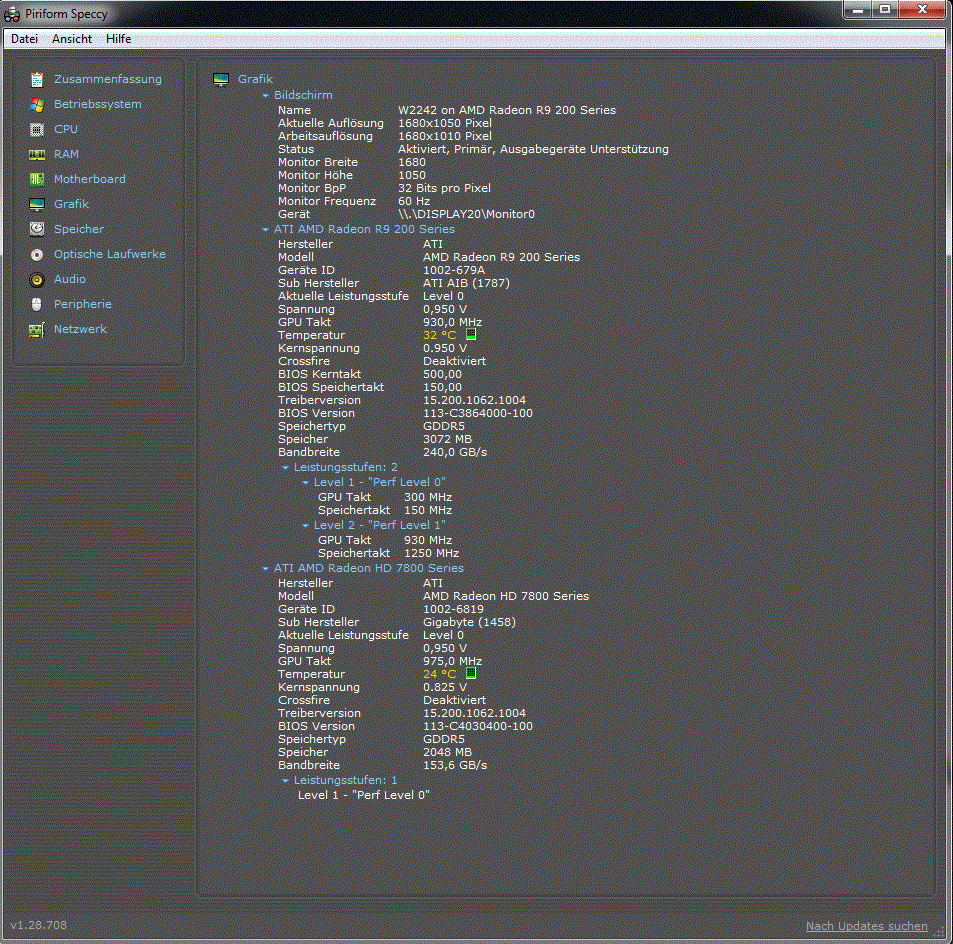Screen dimensions: 953x944
Task: Show the RAM section
Action: [x=66, y=154]
